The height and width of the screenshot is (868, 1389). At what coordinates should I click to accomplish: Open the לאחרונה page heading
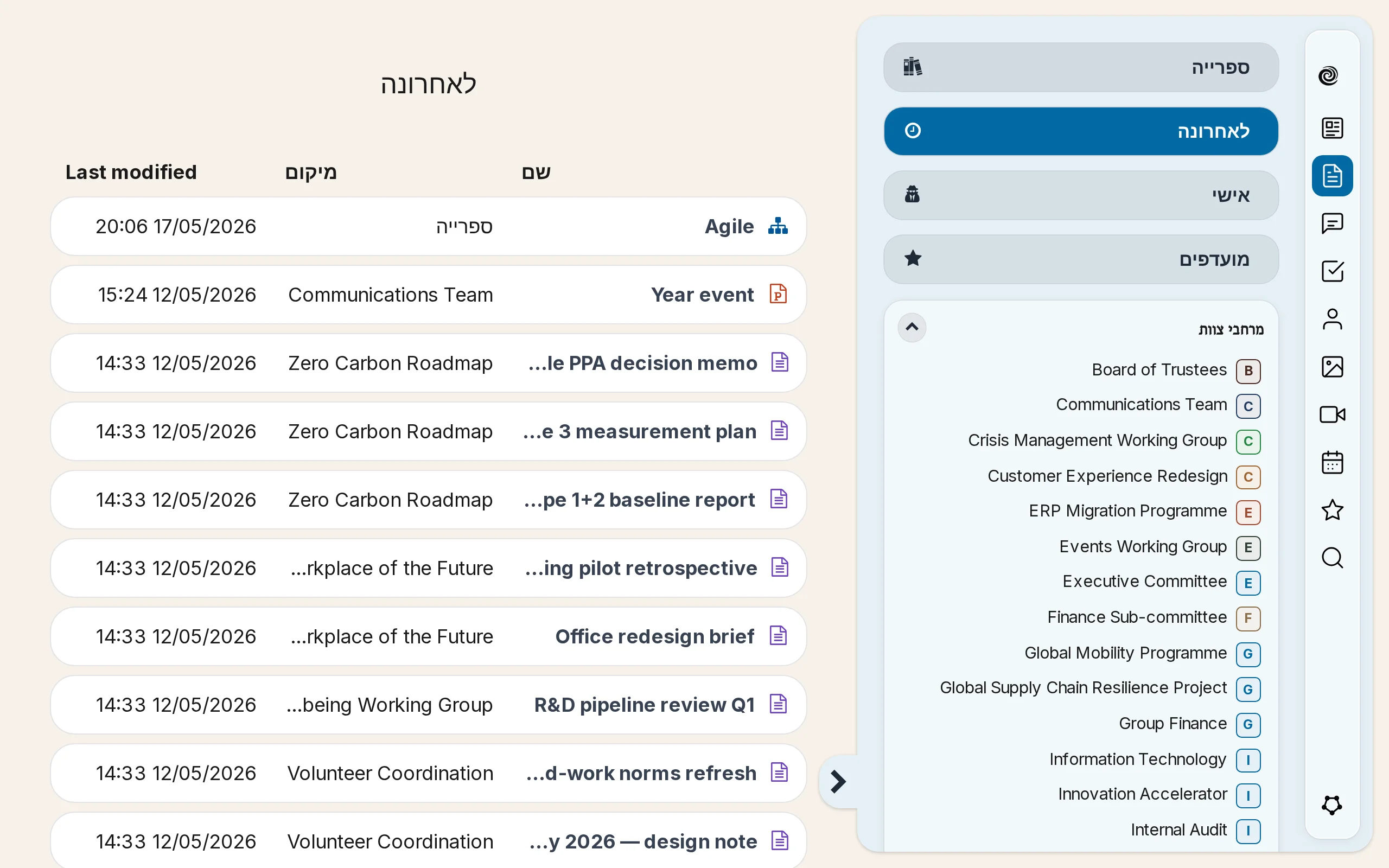428,84
